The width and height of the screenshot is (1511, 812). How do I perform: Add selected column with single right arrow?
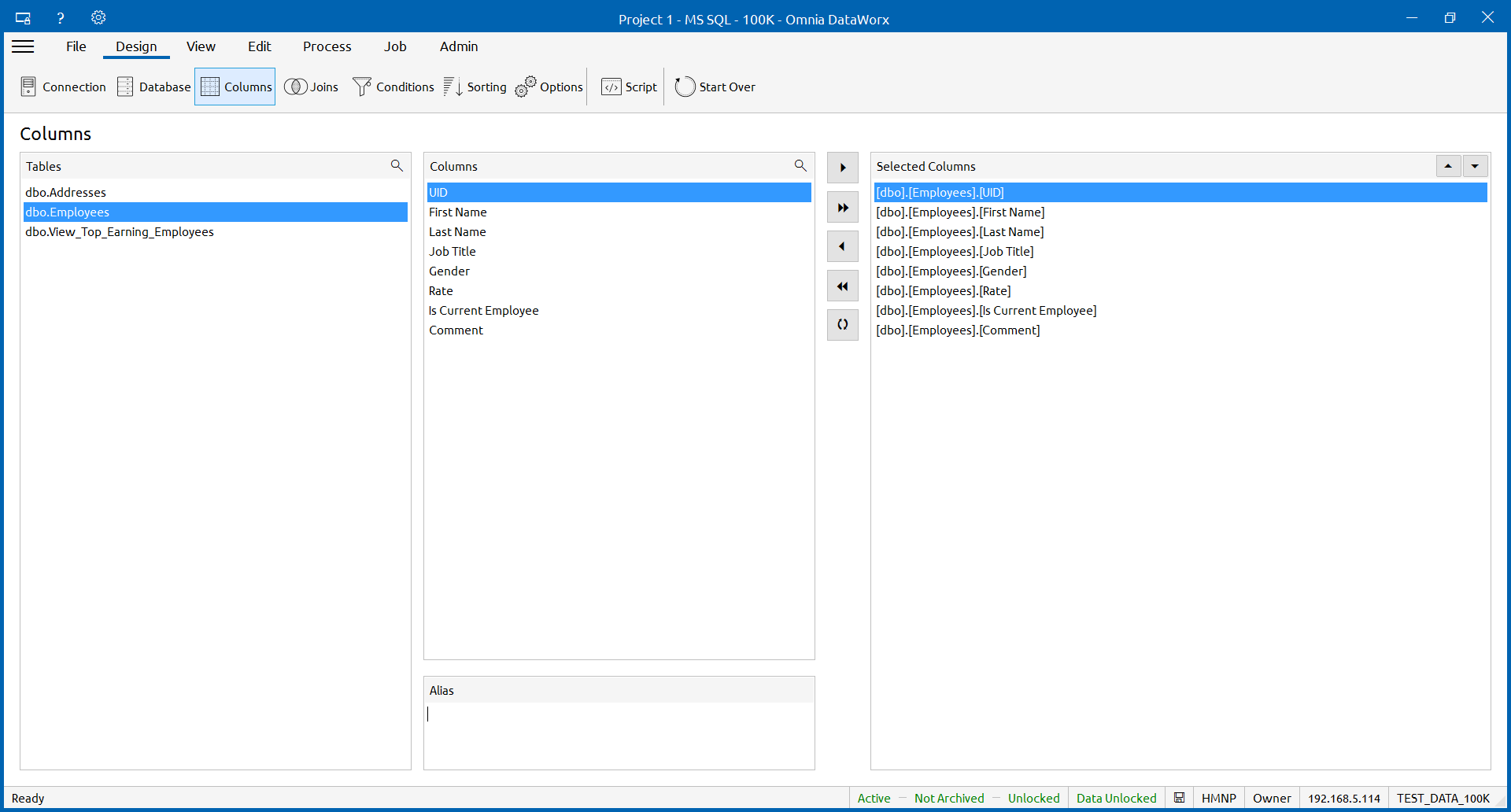click(842, 168)
